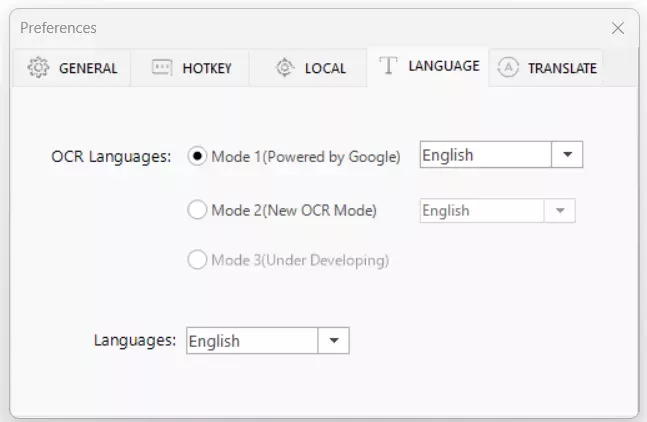The height and width of the screenshot is (422, 647).
Task: Expand the Mode 2 language dropdown arrow
Action: point(560,210)
